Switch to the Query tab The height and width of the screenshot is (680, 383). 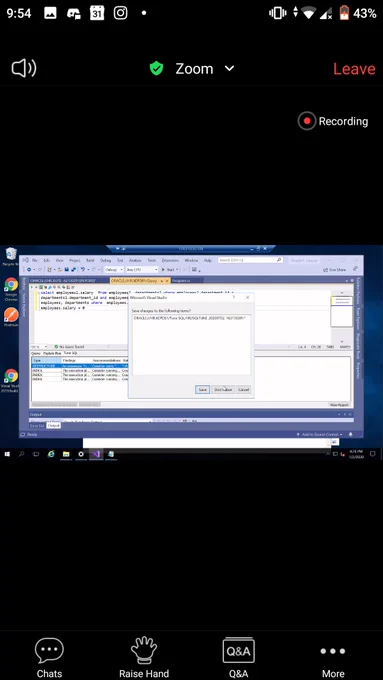35,353
